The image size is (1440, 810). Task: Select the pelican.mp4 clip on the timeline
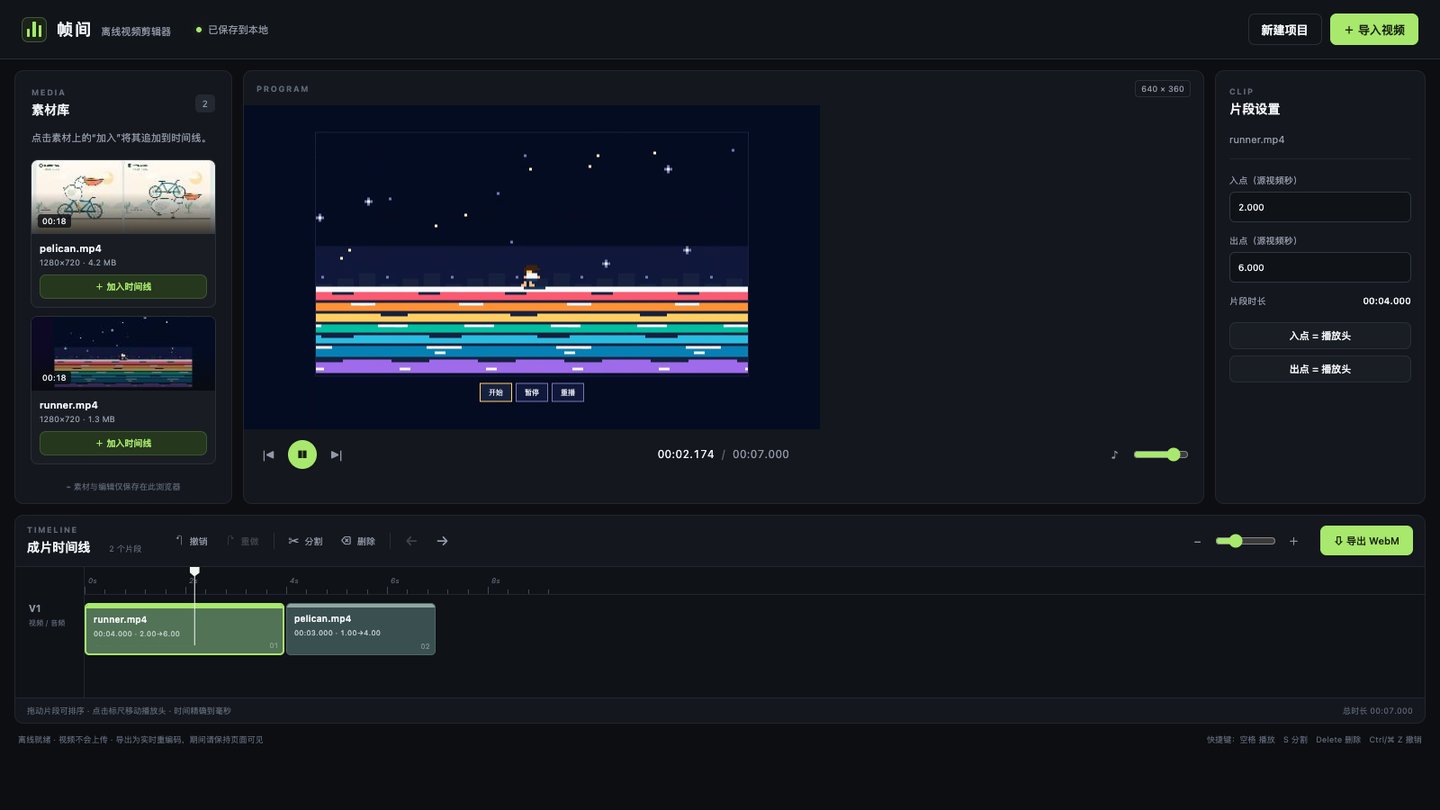pyautogui.click(x=361, y=629)
